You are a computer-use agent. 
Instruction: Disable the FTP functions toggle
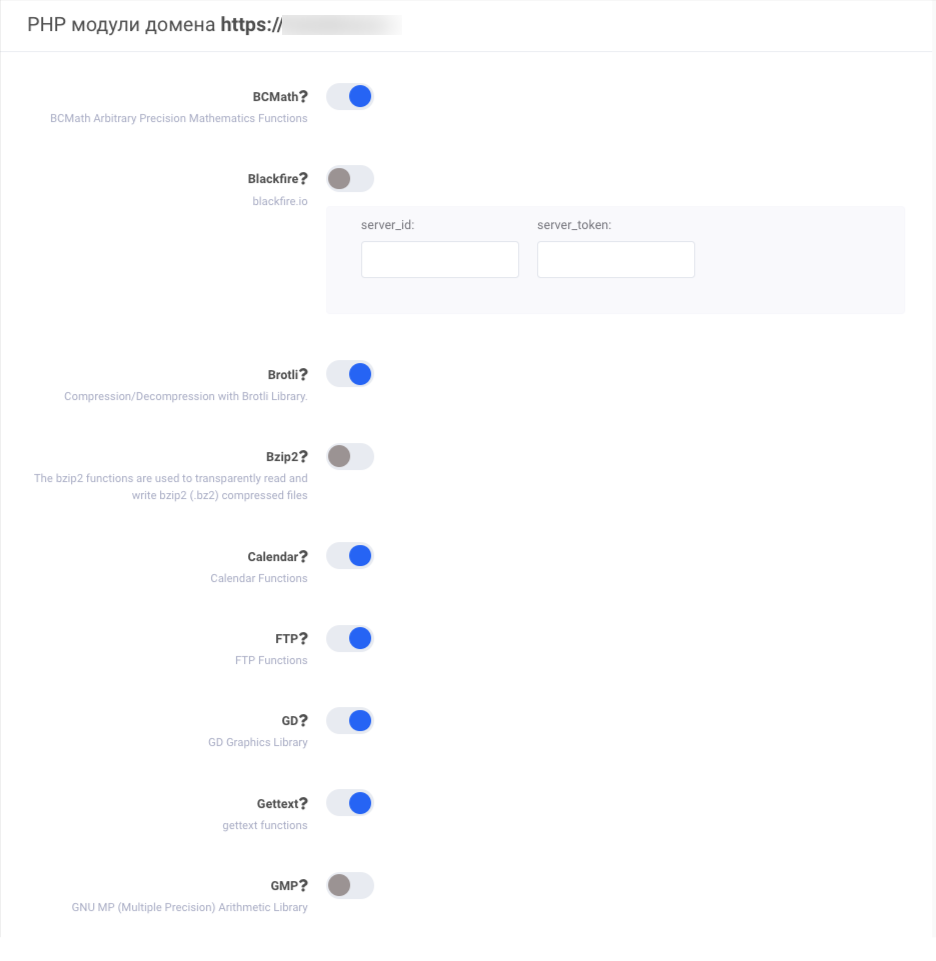click(350, 638)
